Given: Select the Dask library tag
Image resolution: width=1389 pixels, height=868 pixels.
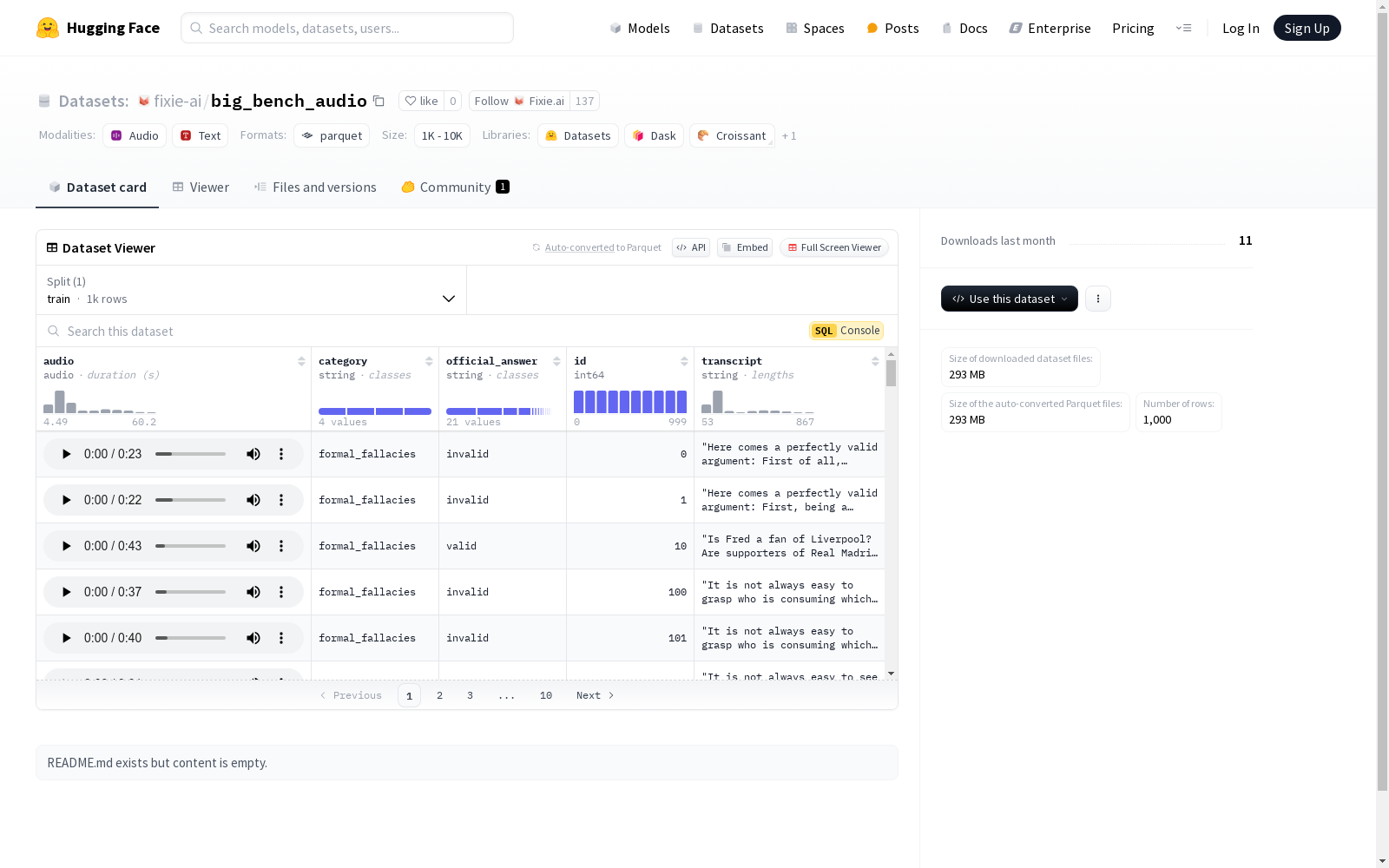Looking at the screenshot, I should pos(655,135).
